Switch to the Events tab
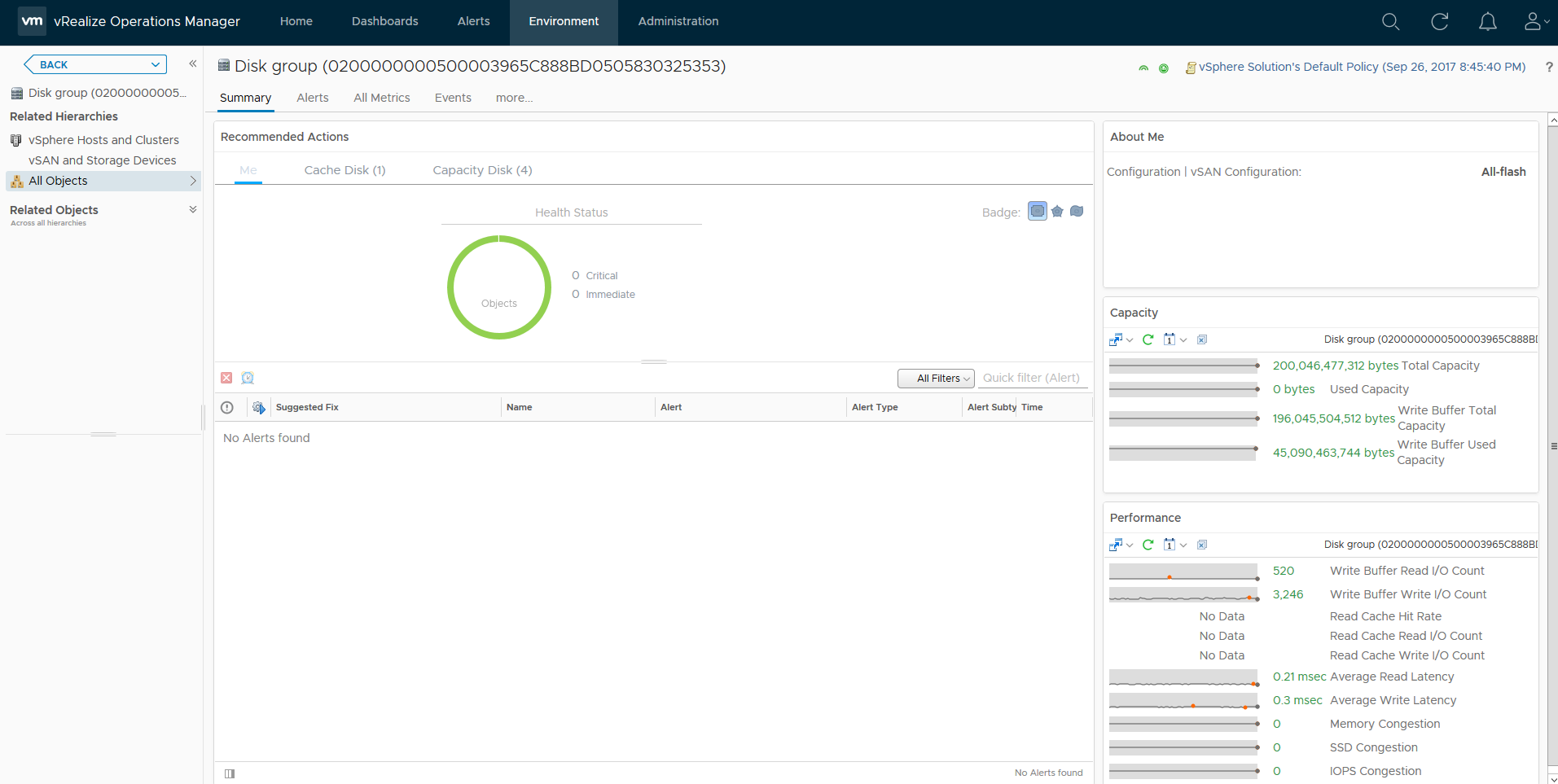This screenshot has height=784, width=1558. click(x=453, y=98)
